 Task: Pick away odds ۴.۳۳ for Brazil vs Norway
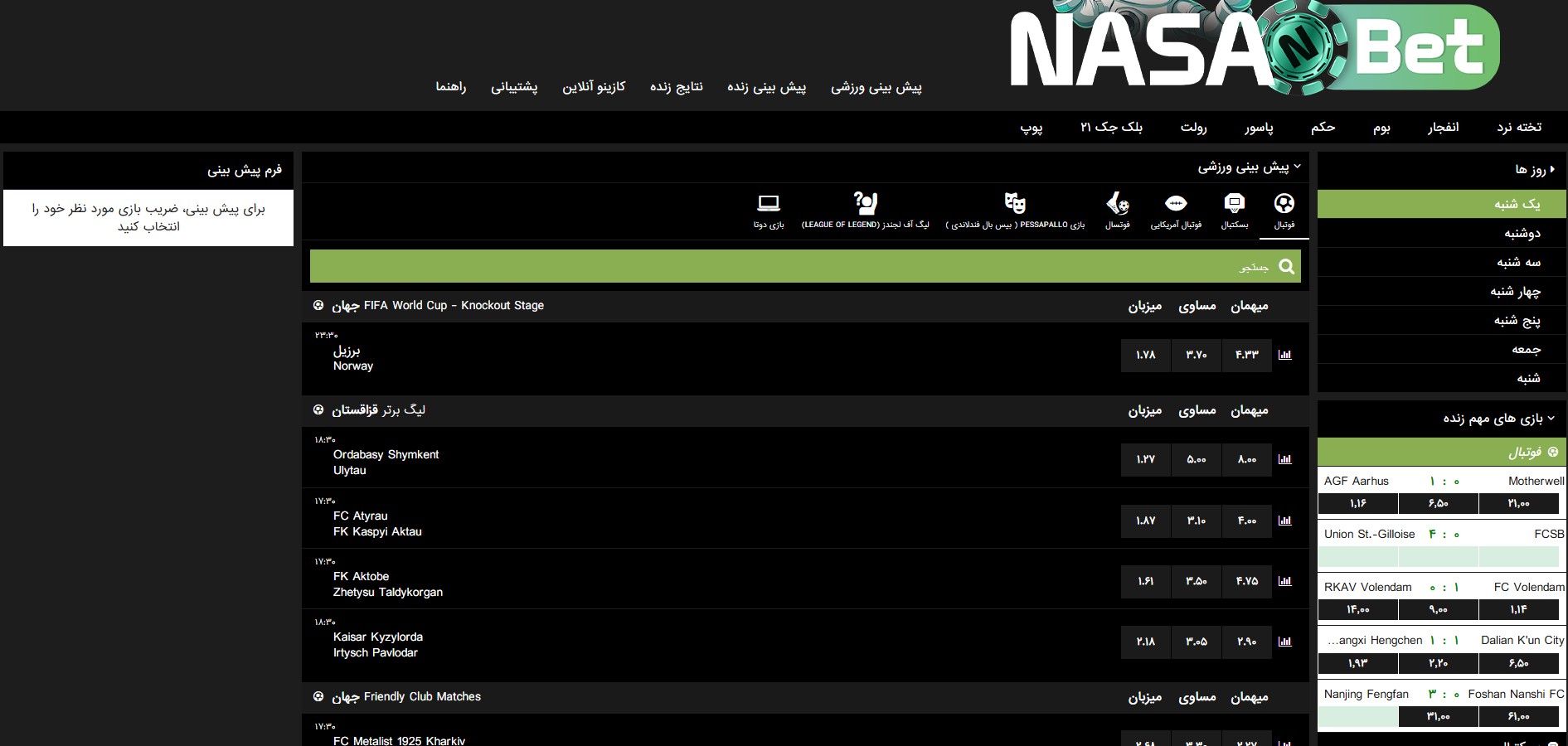pyautogui.click(x=1246, y=355)
